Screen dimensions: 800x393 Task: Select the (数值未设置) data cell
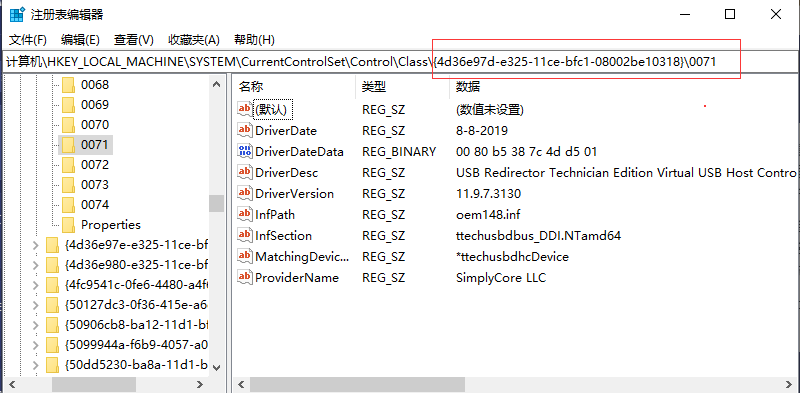pos(490,109)
